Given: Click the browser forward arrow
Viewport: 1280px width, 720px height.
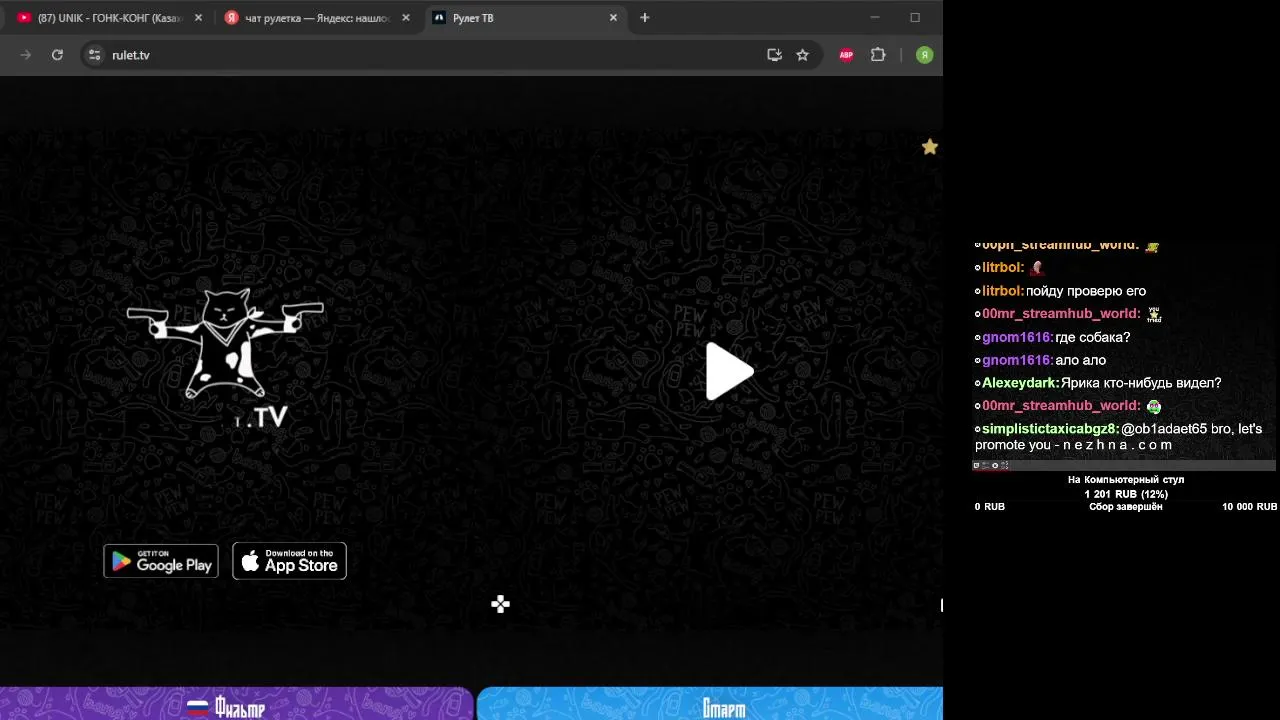Looking at the screenshot, I should point(26,55).
